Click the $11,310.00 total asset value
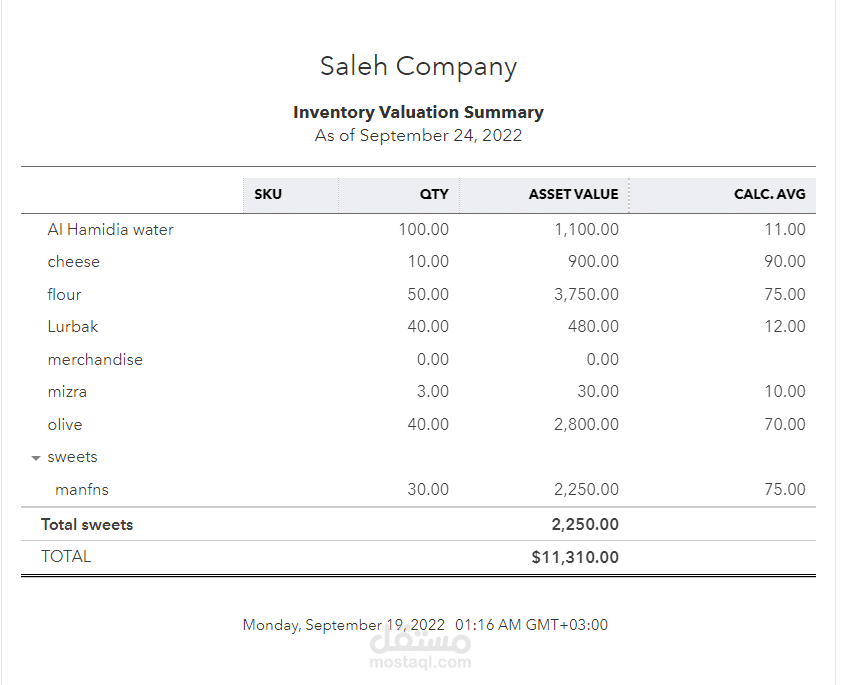 pos(575,558)
